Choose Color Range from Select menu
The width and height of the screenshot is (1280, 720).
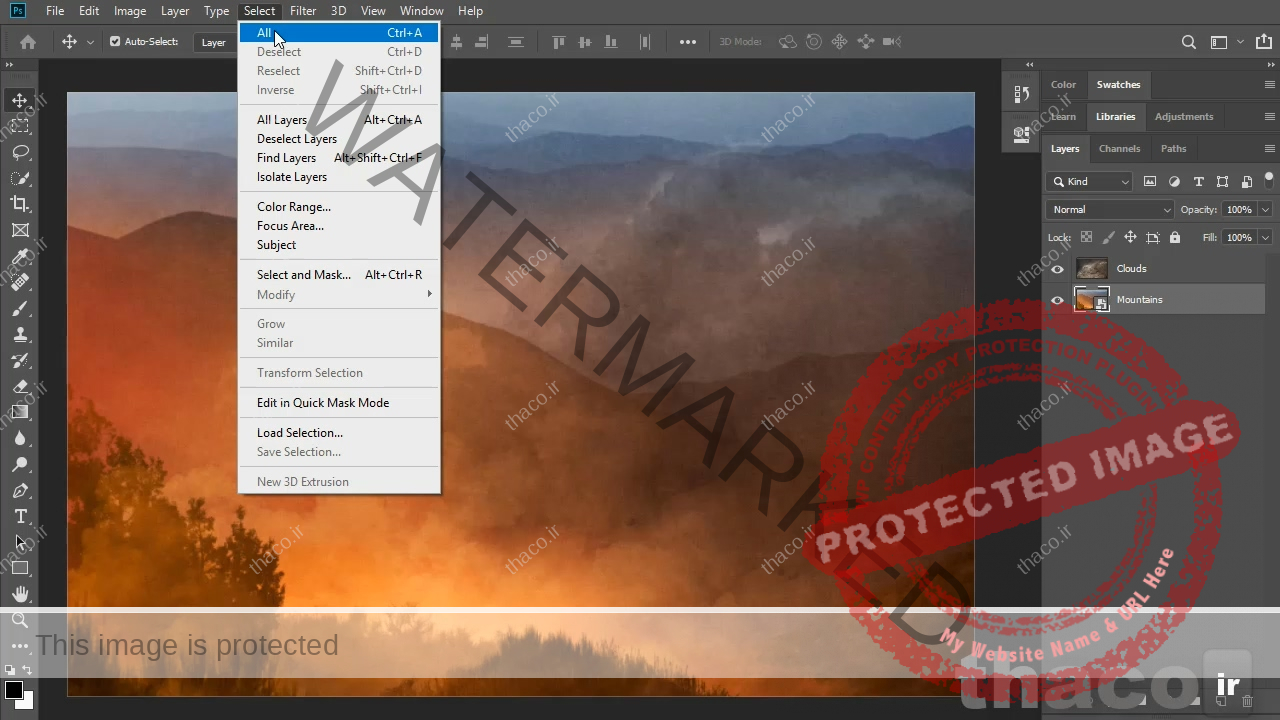[339, 207]
